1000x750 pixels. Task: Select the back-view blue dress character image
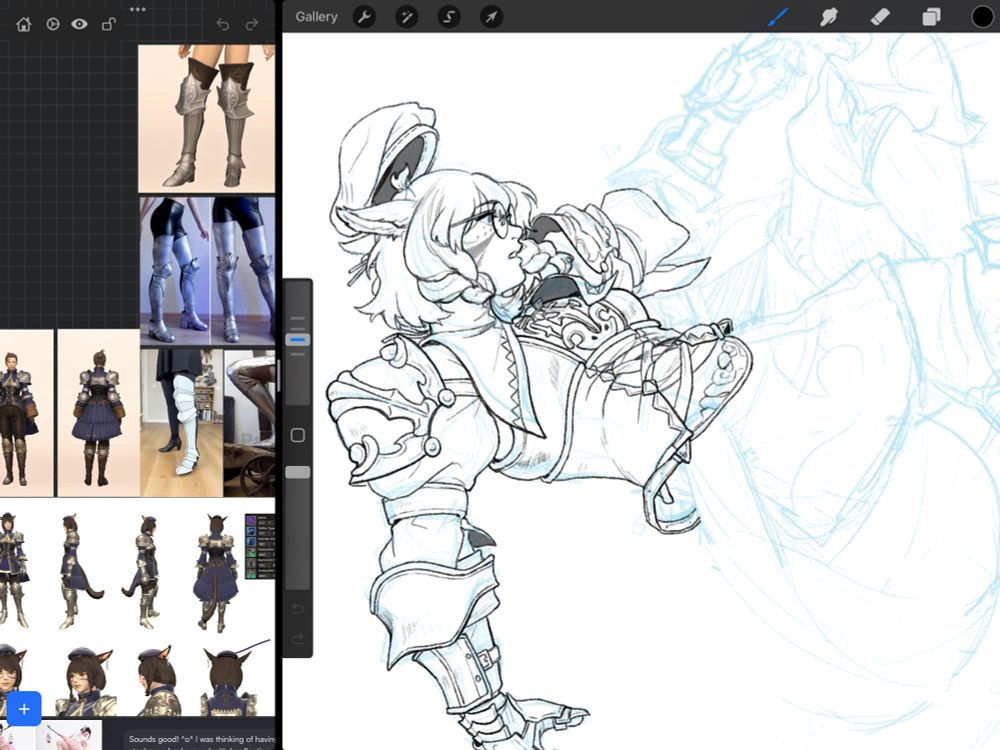coord(99,413)
